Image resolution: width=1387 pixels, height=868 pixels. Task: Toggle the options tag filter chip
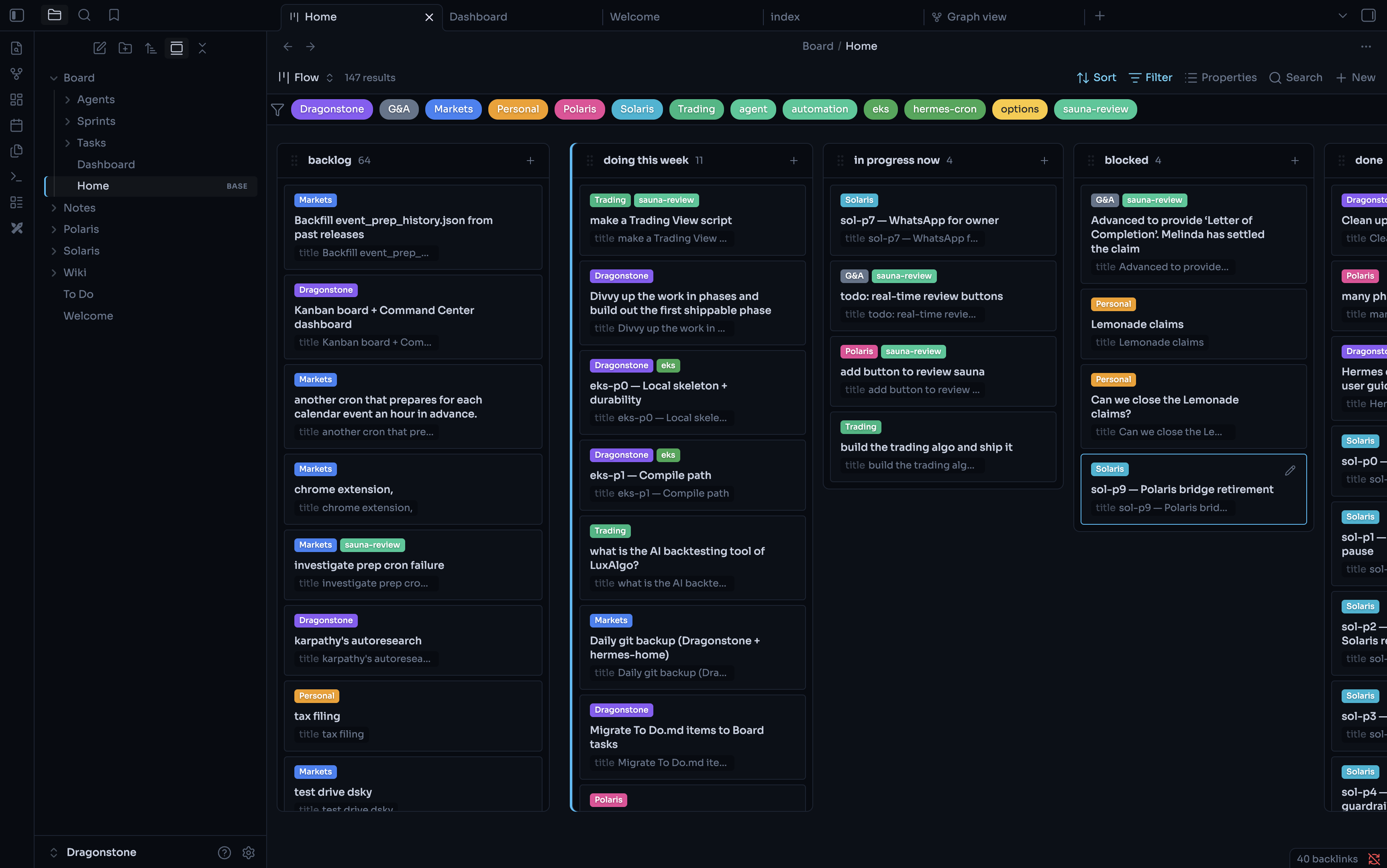coord(1020,109)
